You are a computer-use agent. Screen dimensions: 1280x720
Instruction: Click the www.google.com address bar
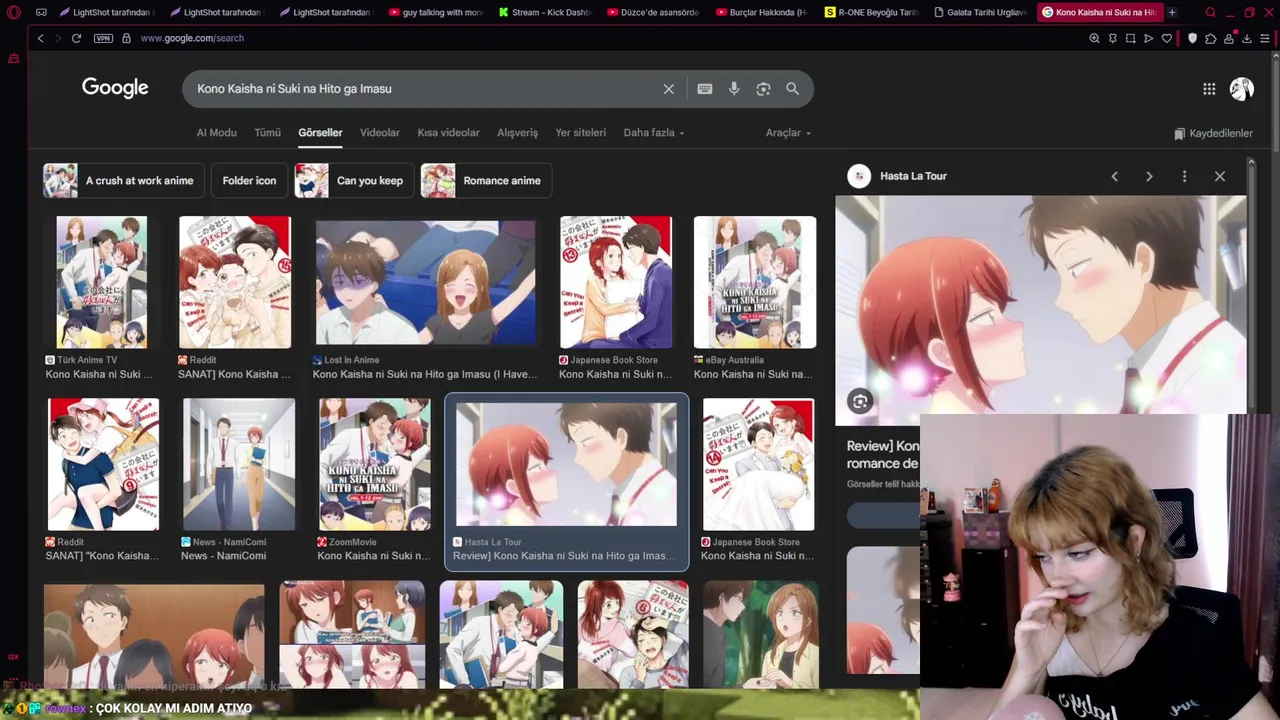(x=192, y=38)
